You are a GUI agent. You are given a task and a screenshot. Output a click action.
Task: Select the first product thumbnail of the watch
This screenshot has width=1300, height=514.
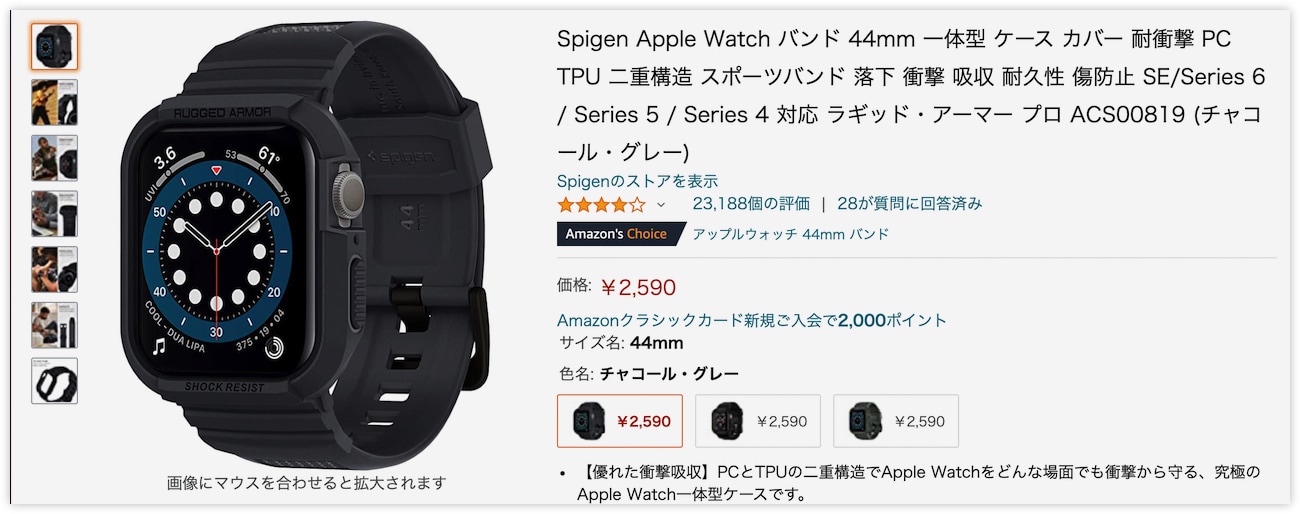point(54,46)
